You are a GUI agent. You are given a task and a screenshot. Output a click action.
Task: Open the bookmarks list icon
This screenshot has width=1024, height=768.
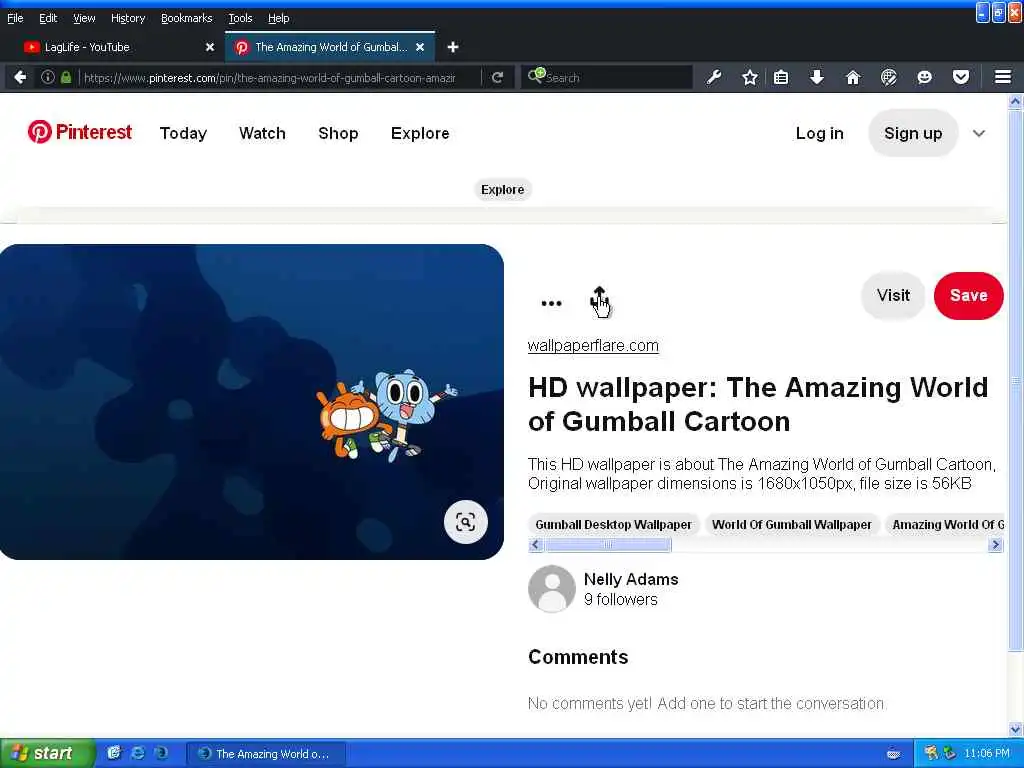pyautogui.click(x=780, y=77)
